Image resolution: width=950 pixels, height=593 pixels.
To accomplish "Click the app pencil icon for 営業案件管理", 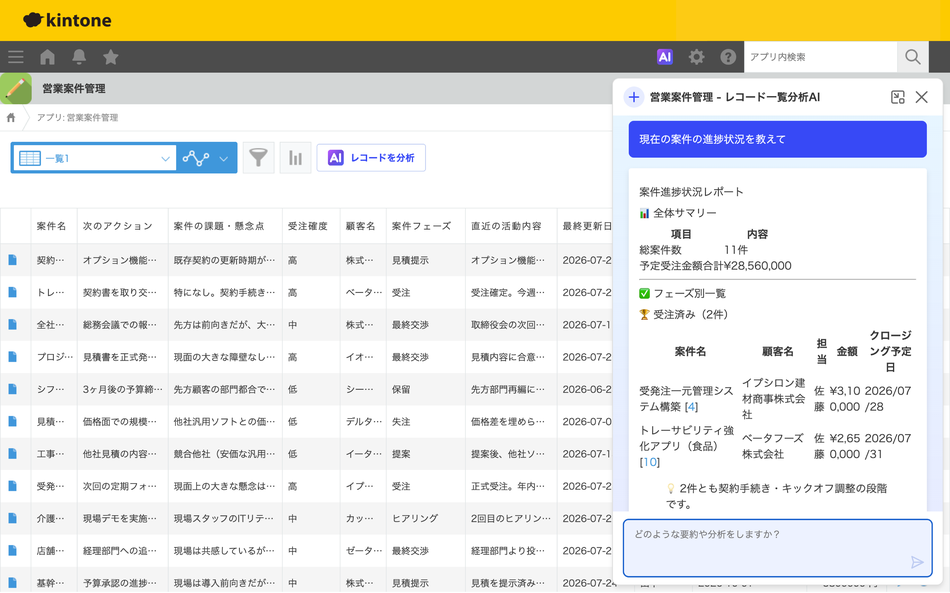I will [x=16, y=88].
